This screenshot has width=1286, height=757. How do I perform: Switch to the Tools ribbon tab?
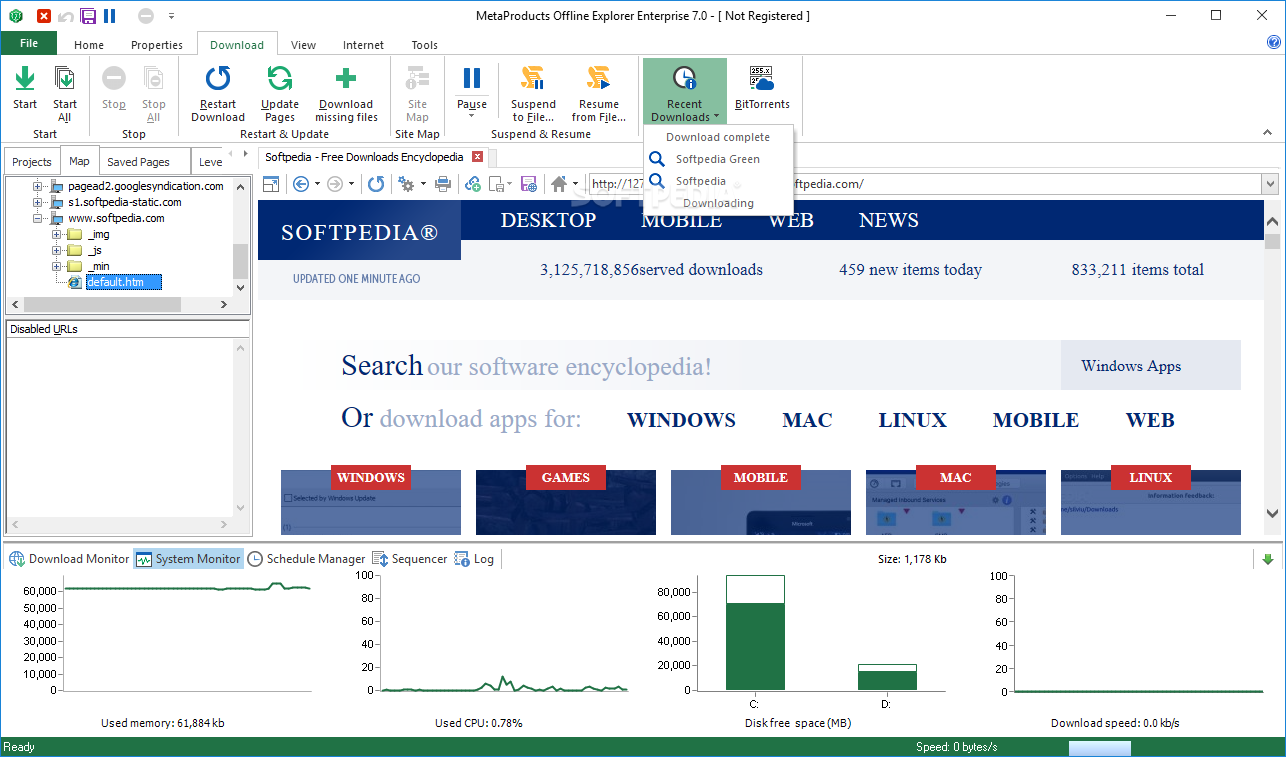click(425, 45)
